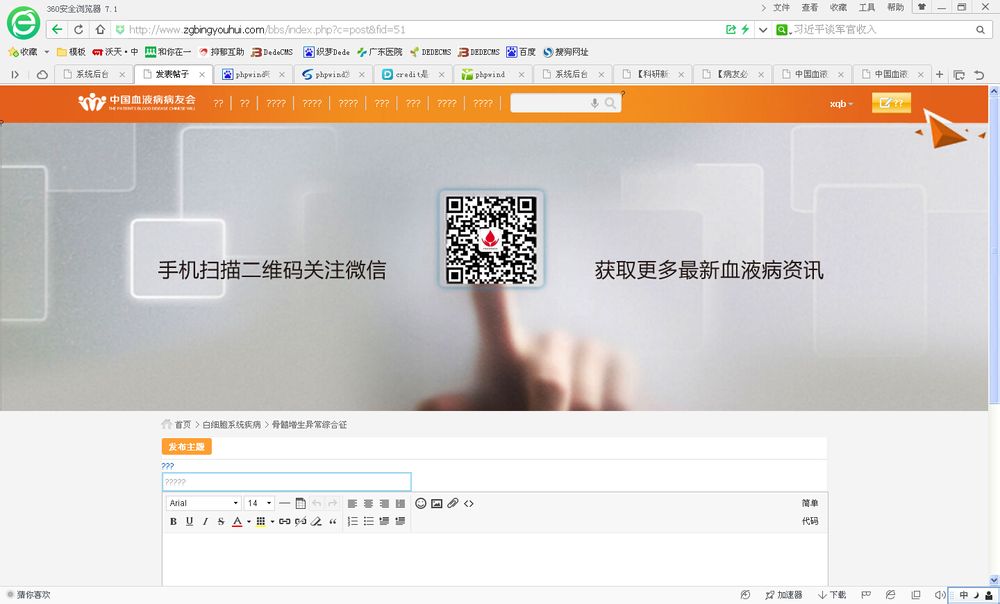This screenshot has width=1000, height=604.
Task: Open address bar history dropdown
Action: click(x=763, y=29)
